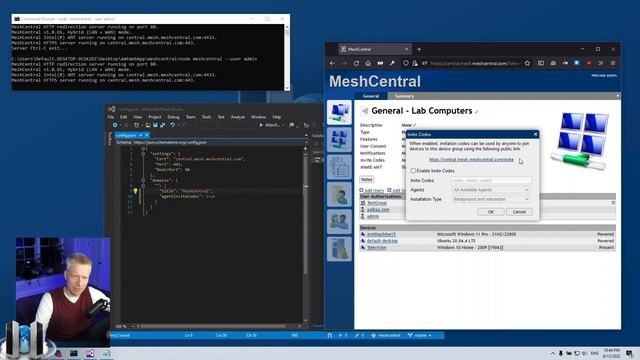
Task: Click the edit pencil after Lab Computers title
Action: tap(476, 112)
